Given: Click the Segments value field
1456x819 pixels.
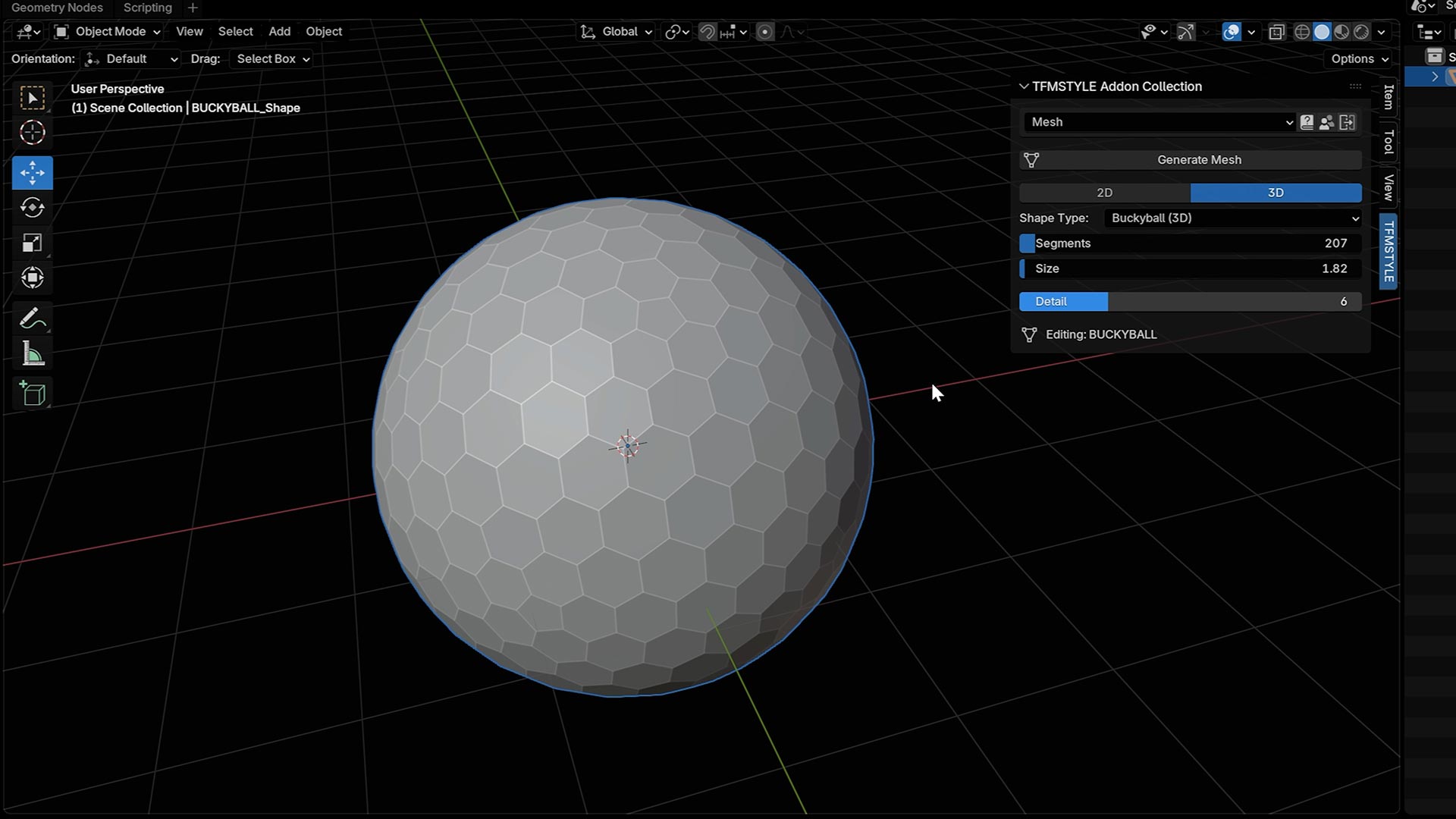Looking at the screenshot, I should tap(1190, 243).
